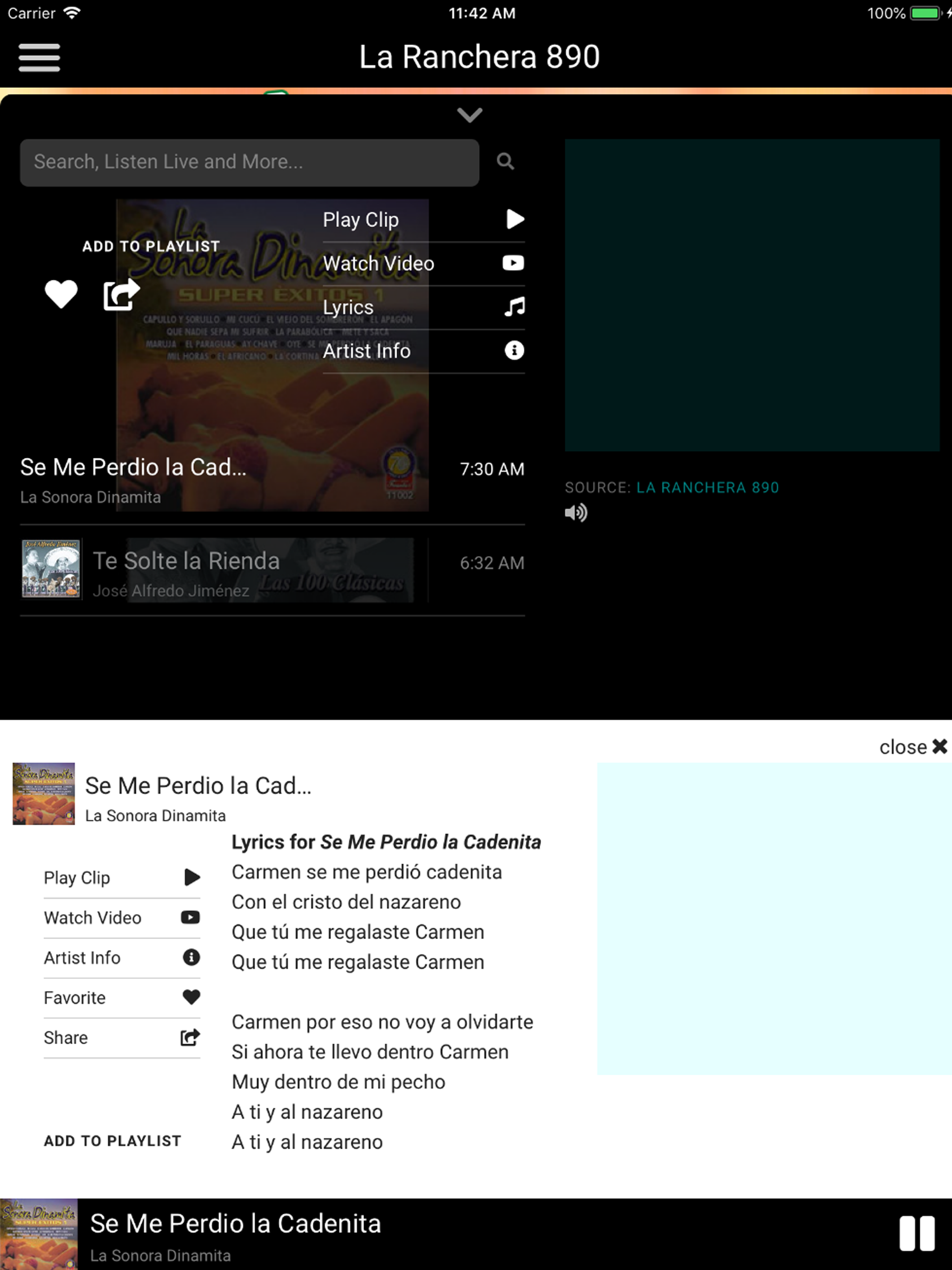Close the lyrics panel
This screenshot has width=952, height=1270.
[x=913, y=747]
